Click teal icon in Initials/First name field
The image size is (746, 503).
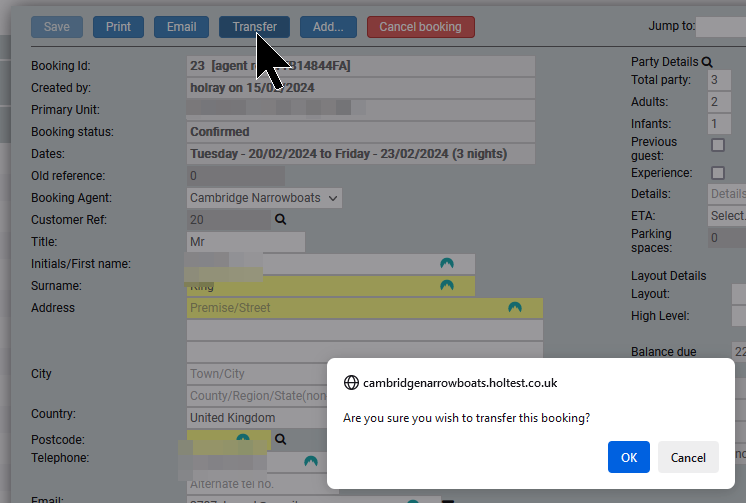[x=447, y=263]
